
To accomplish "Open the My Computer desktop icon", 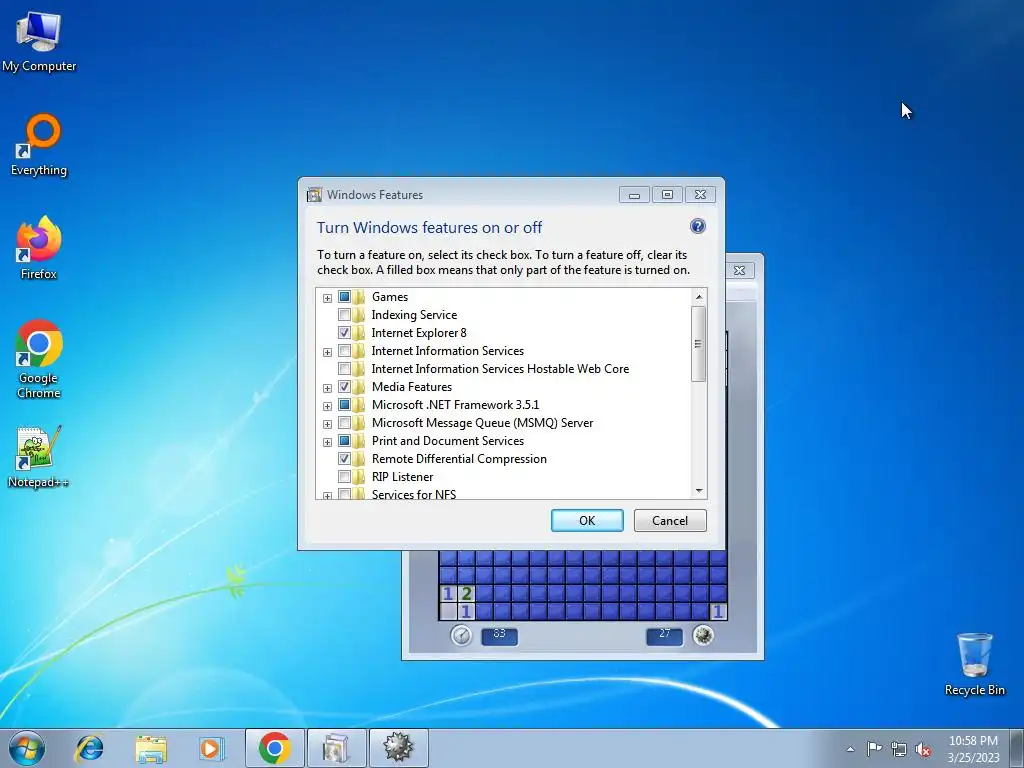I will 39,42.
